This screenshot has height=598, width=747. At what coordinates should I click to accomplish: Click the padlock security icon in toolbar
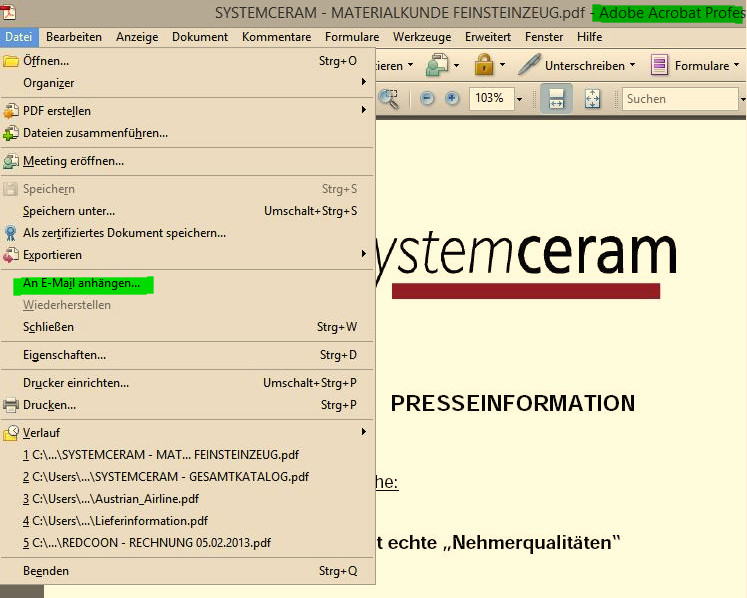(x=484, y=64)
